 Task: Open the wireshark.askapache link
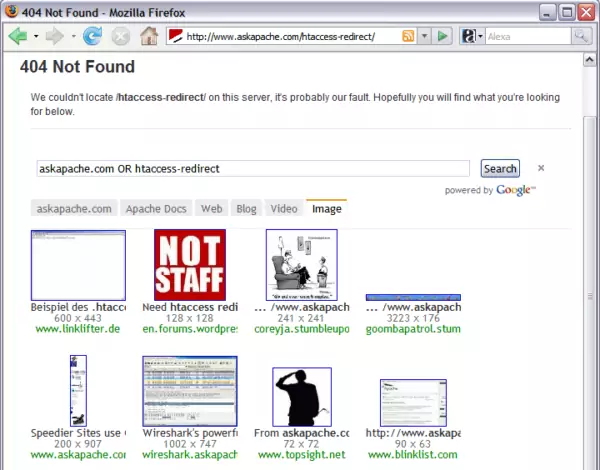pos(189,454)
